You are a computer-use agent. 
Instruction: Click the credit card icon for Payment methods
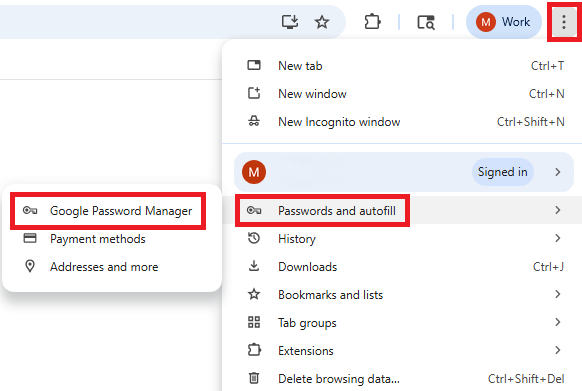point(30,238)
